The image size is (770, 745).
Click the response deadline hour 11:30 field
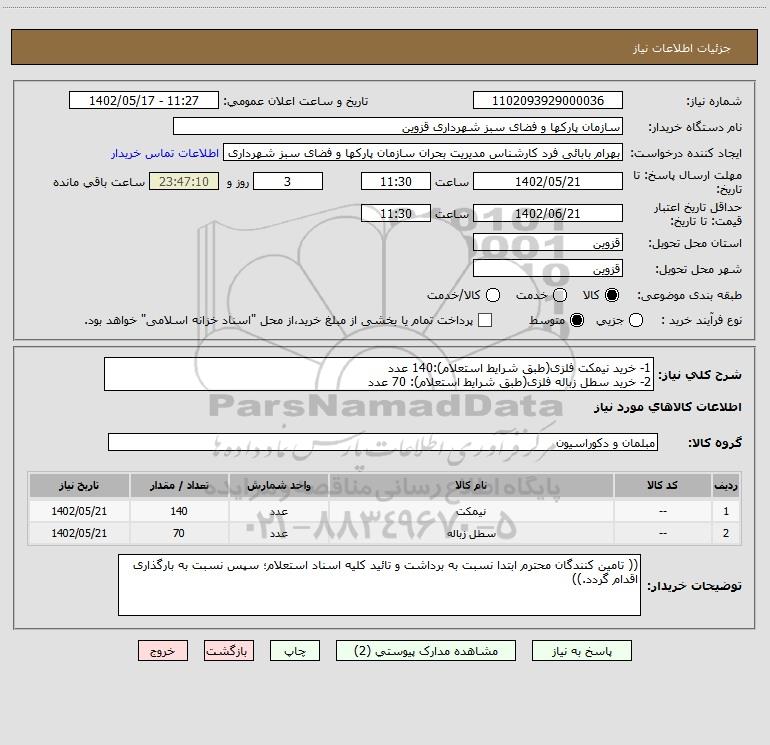[396, 181]
